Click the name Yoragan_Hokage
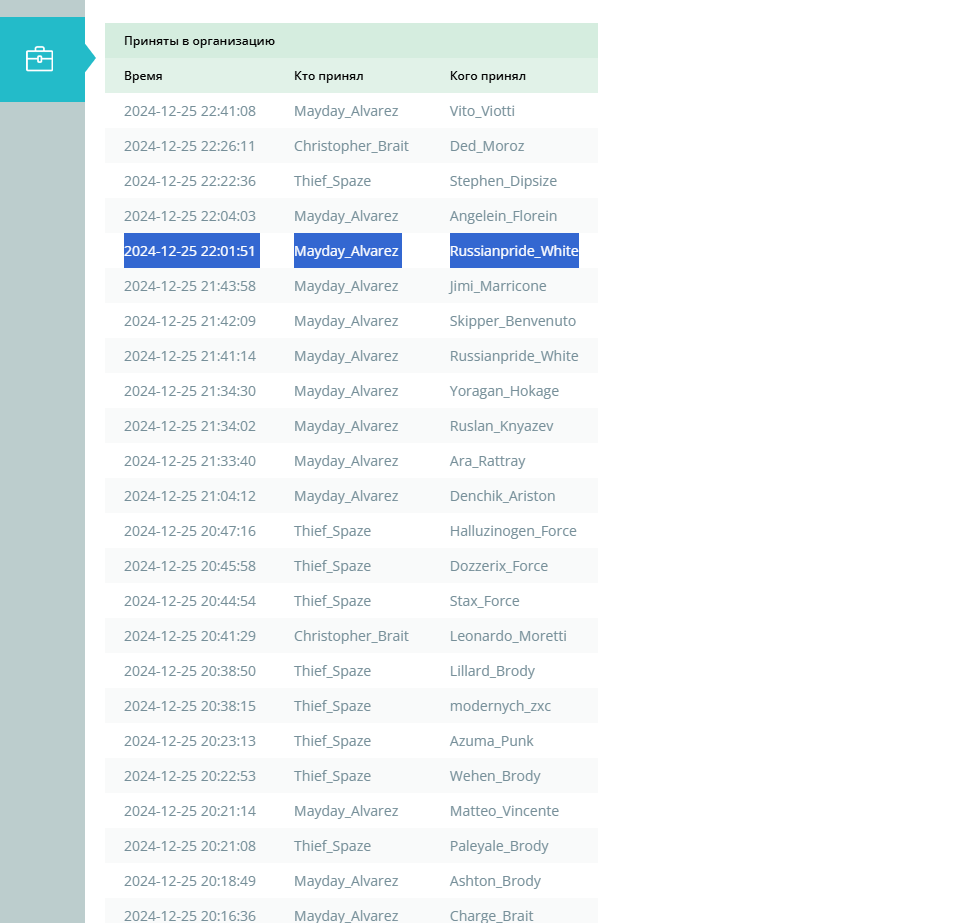Screen dimensions: 958x923 (x=504, y=391)
